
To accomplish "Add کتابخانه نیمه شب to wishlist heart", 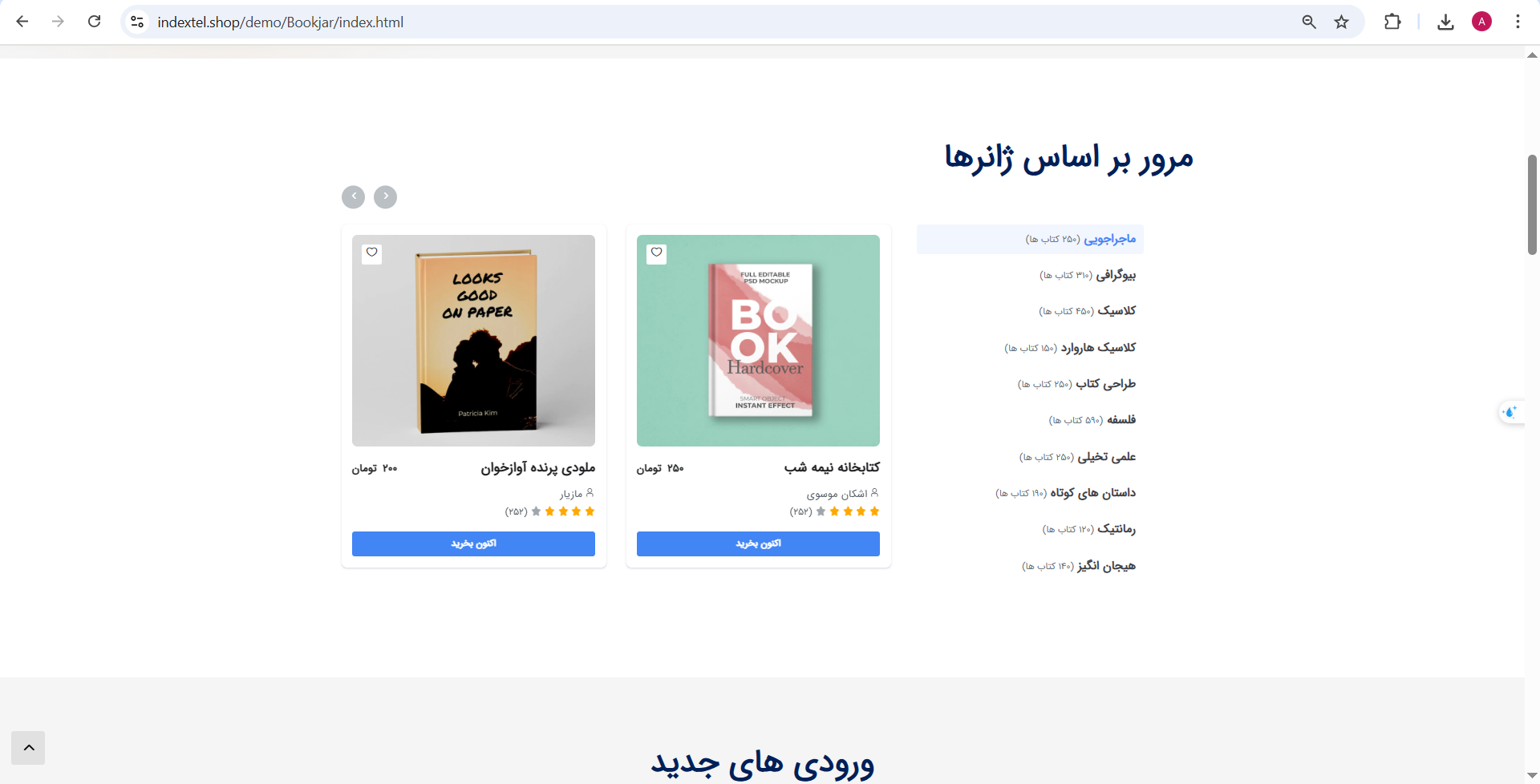I will [657, 253].
